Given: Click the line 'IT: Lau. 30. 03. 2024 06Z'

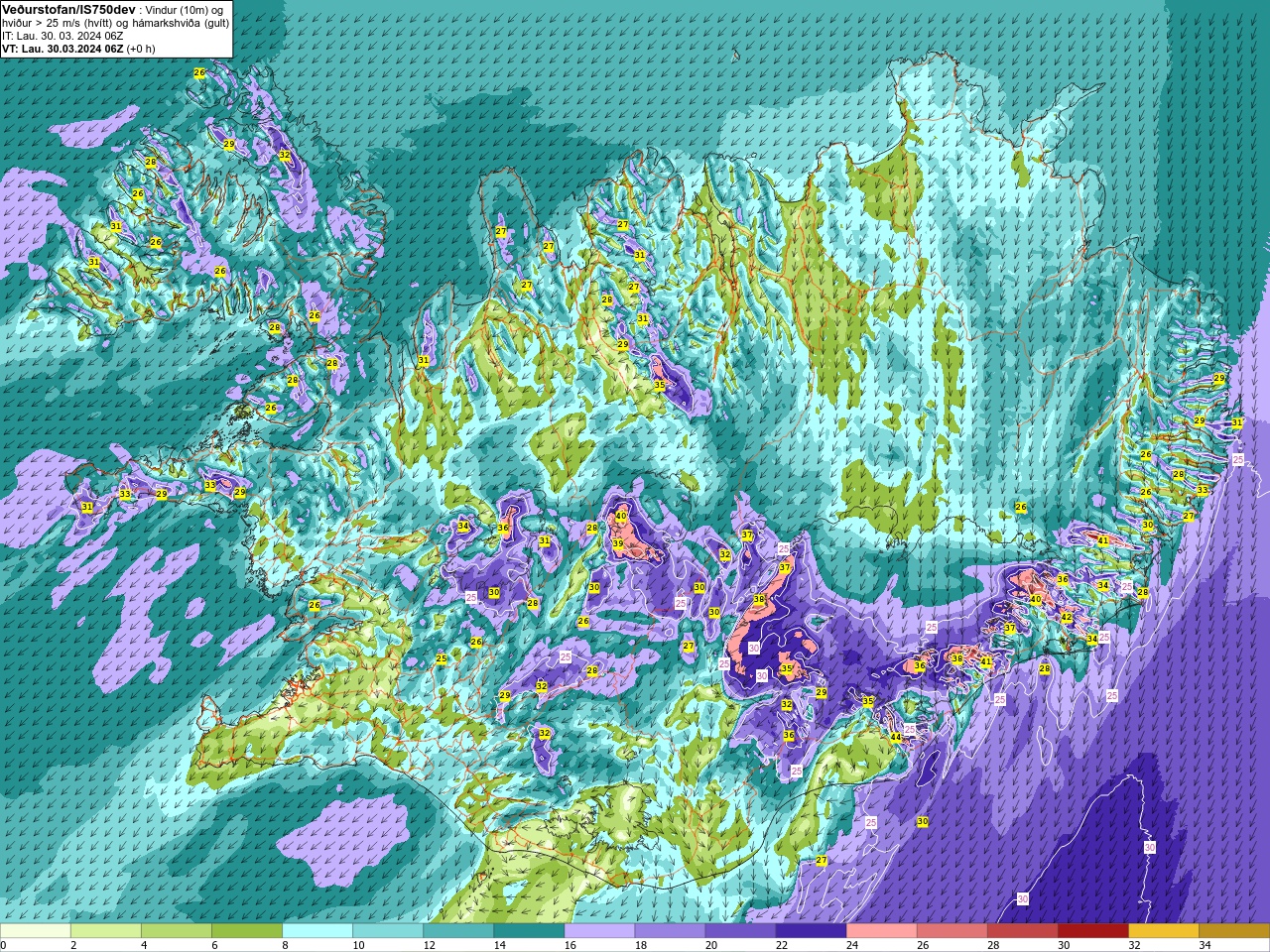Looking at the screenshot, I should coord(63,36).
